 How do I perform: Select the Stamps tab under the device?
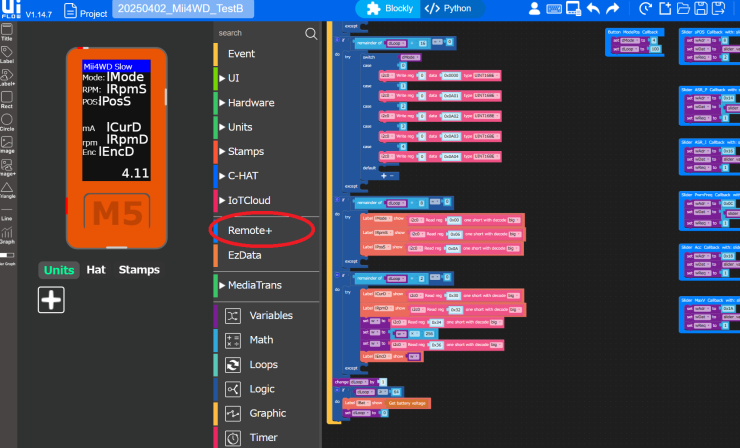139,270
